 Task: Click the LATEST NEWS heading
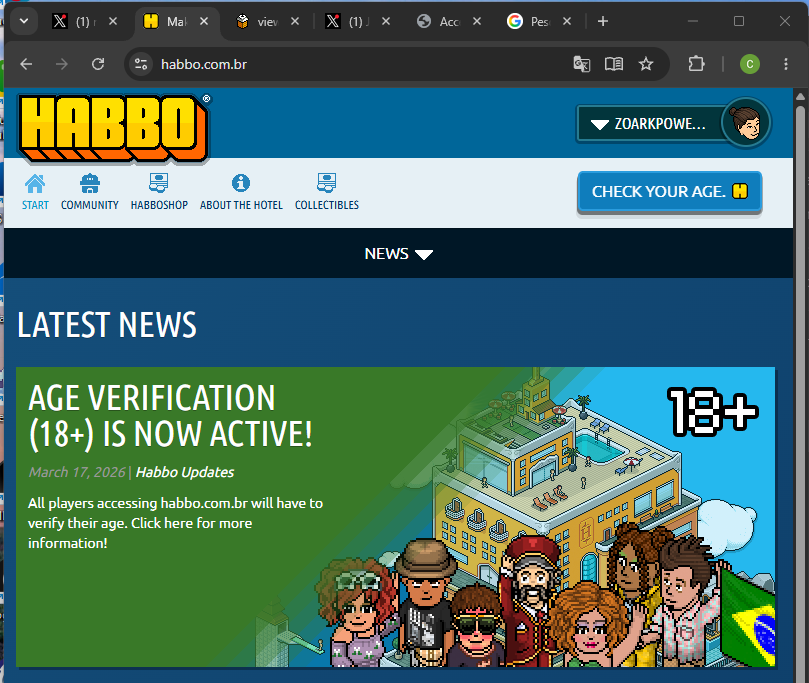tap(107, 324)
